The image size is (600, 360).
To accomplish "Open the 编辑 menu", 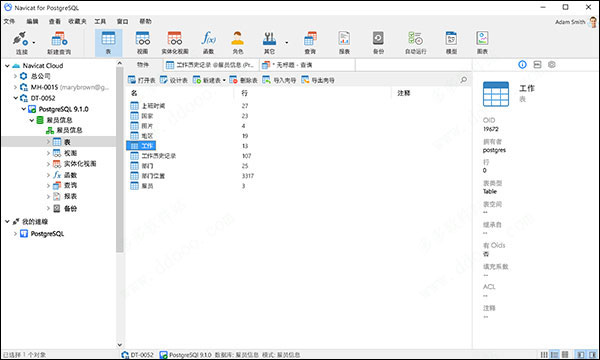I will tap(32, 21).
